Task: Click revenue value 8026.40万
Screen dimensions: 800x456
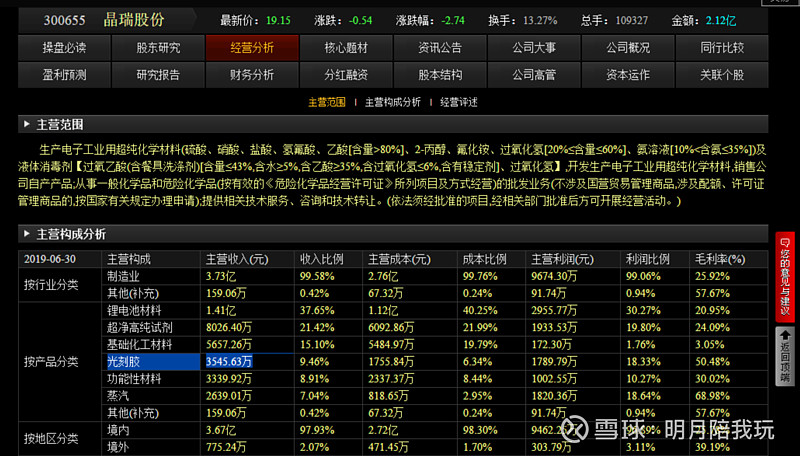Action: coord(229,327)
